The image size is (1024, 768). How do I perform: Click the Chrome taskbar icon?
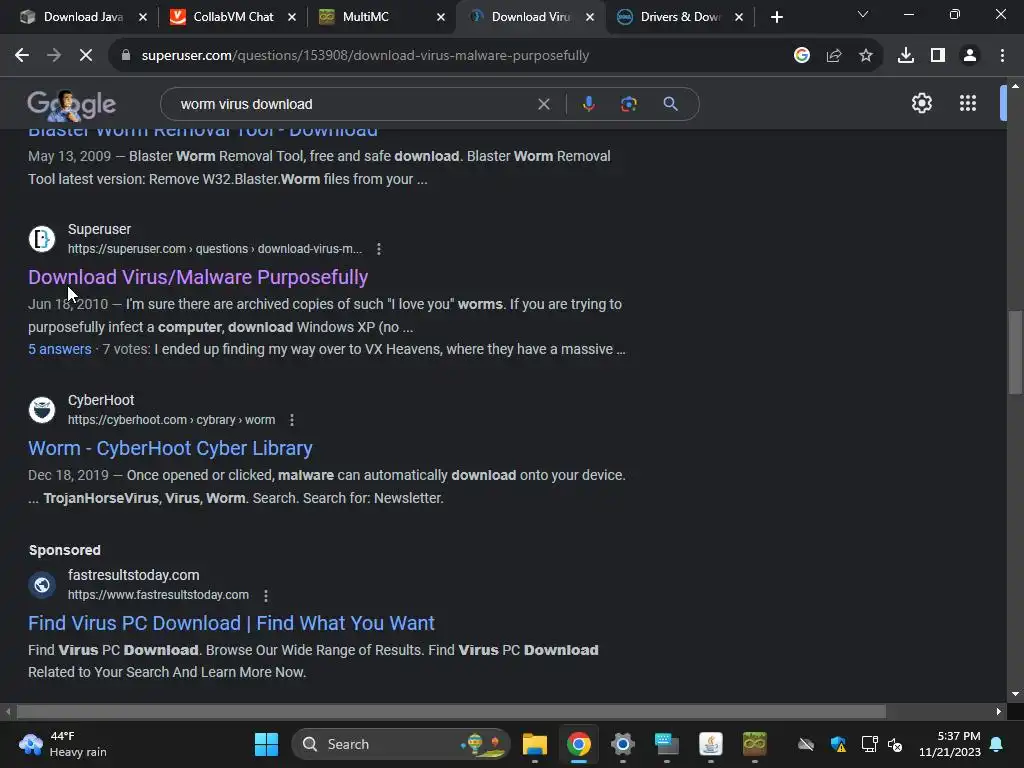coord(579,744)
